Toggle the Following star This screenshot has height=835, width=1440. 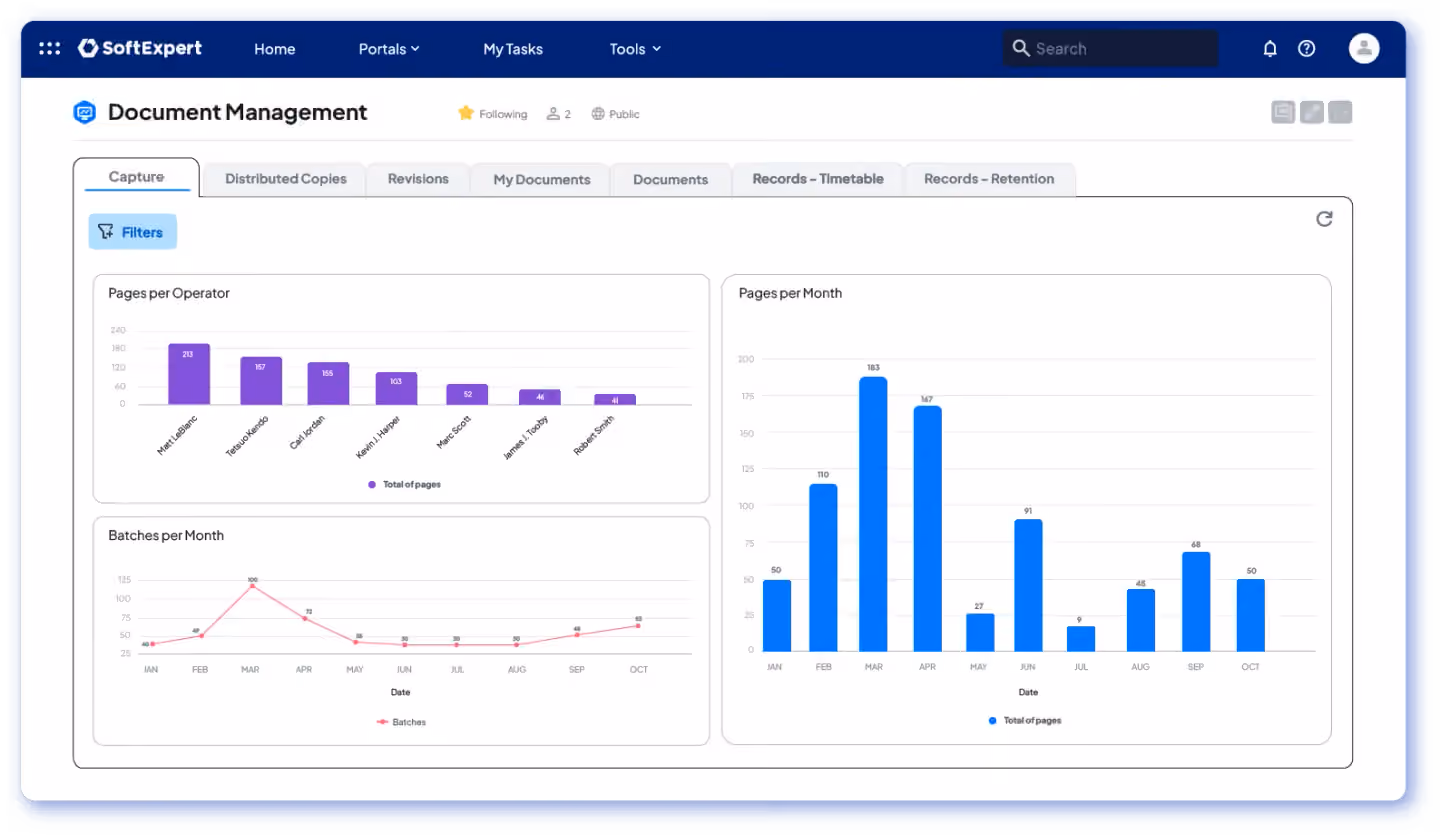click(x=466, y=113)
